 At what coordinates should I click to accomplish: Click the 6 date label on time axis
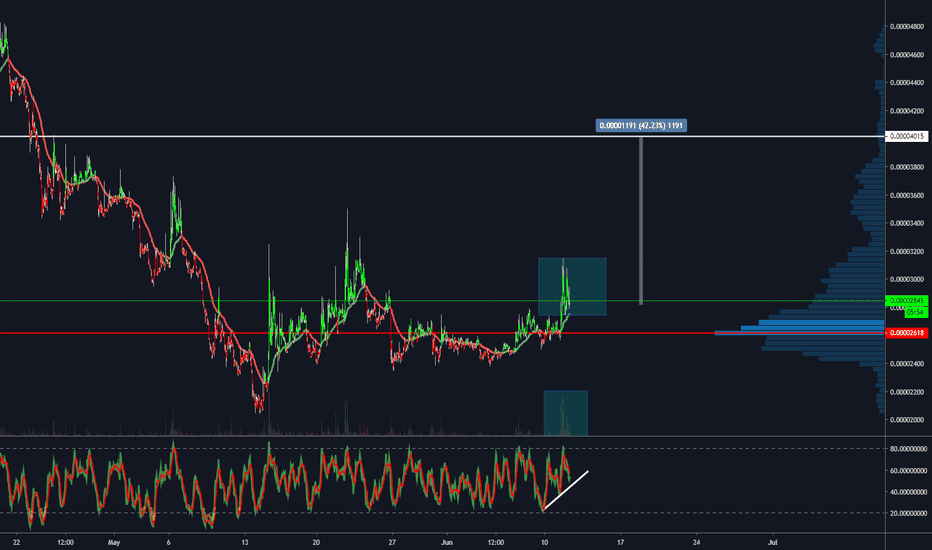point(169,542)
